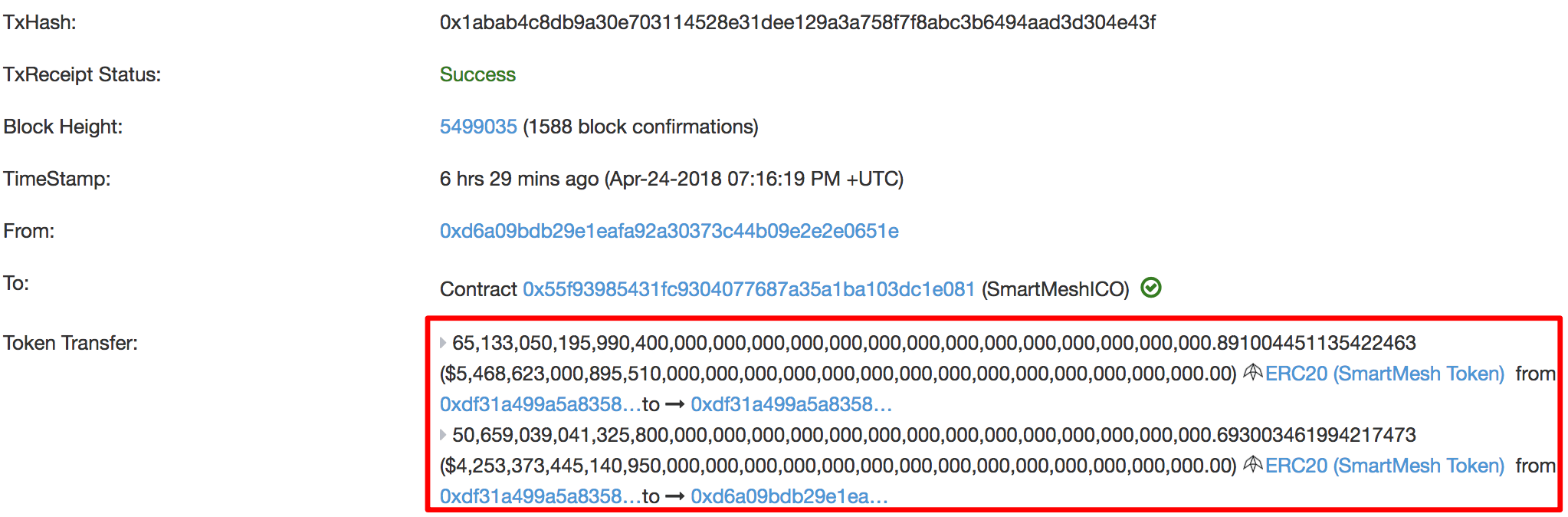The height and width of the screenshot is (517, 1568).
Task: Click the arrow icon before 0xd6a09bdb29e1ea address
Action: (674, 496)
